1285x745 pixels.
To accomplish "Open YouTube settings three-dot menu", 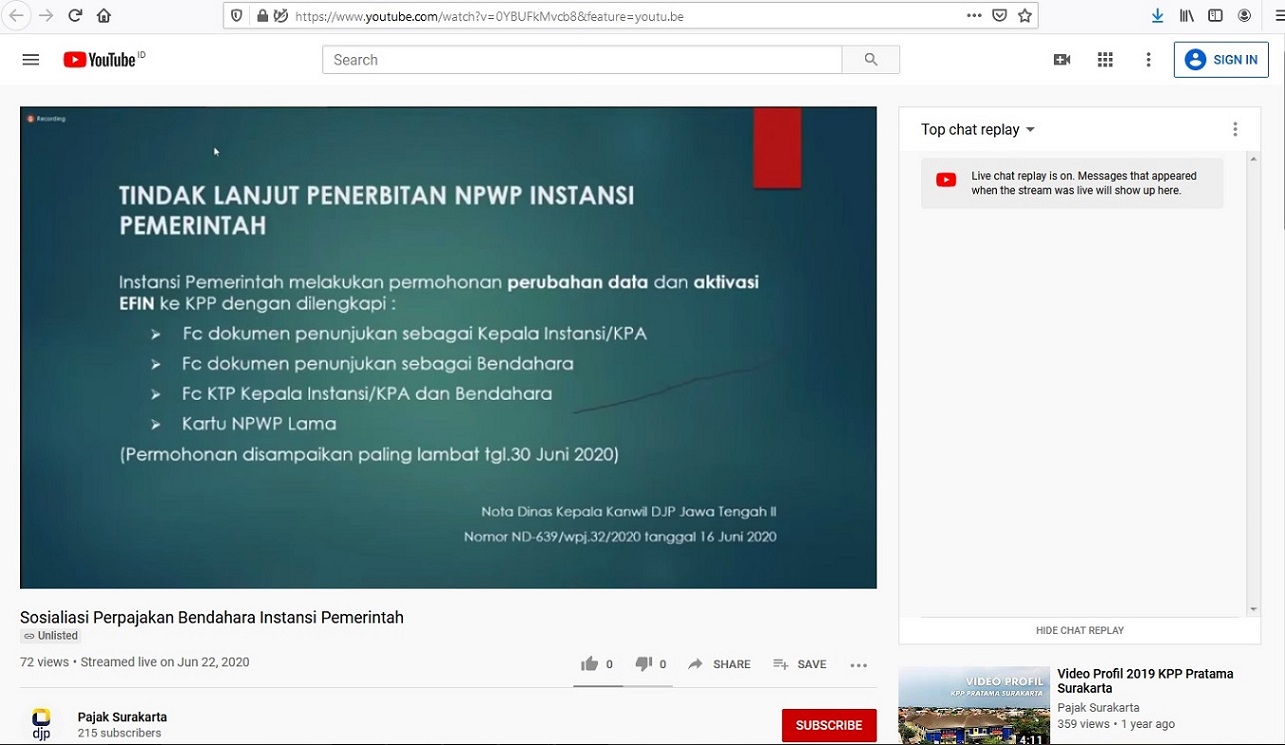I will point(1148,60).
